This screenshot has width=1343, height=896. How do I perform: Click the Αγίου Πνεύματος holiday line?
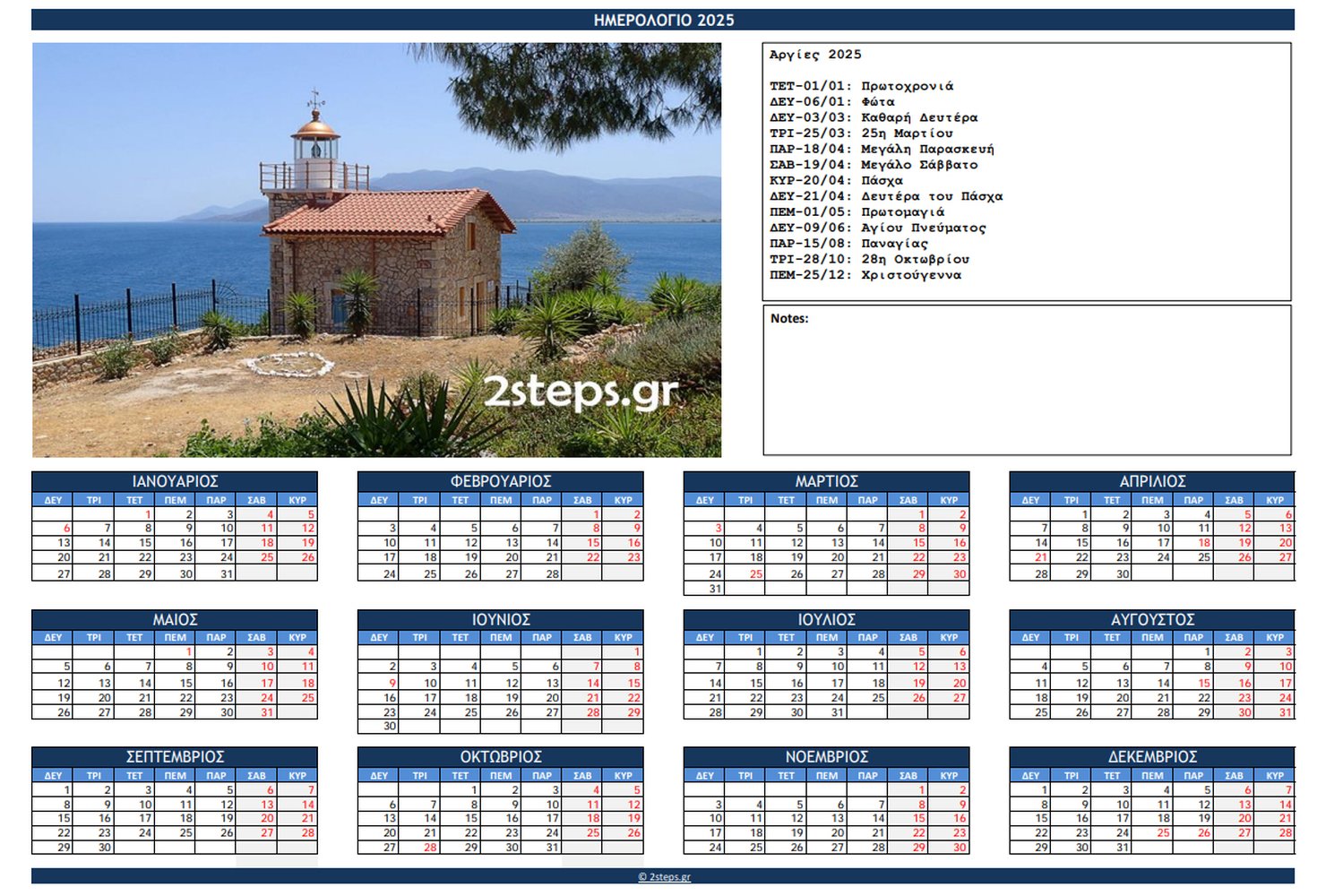[878, 228]
